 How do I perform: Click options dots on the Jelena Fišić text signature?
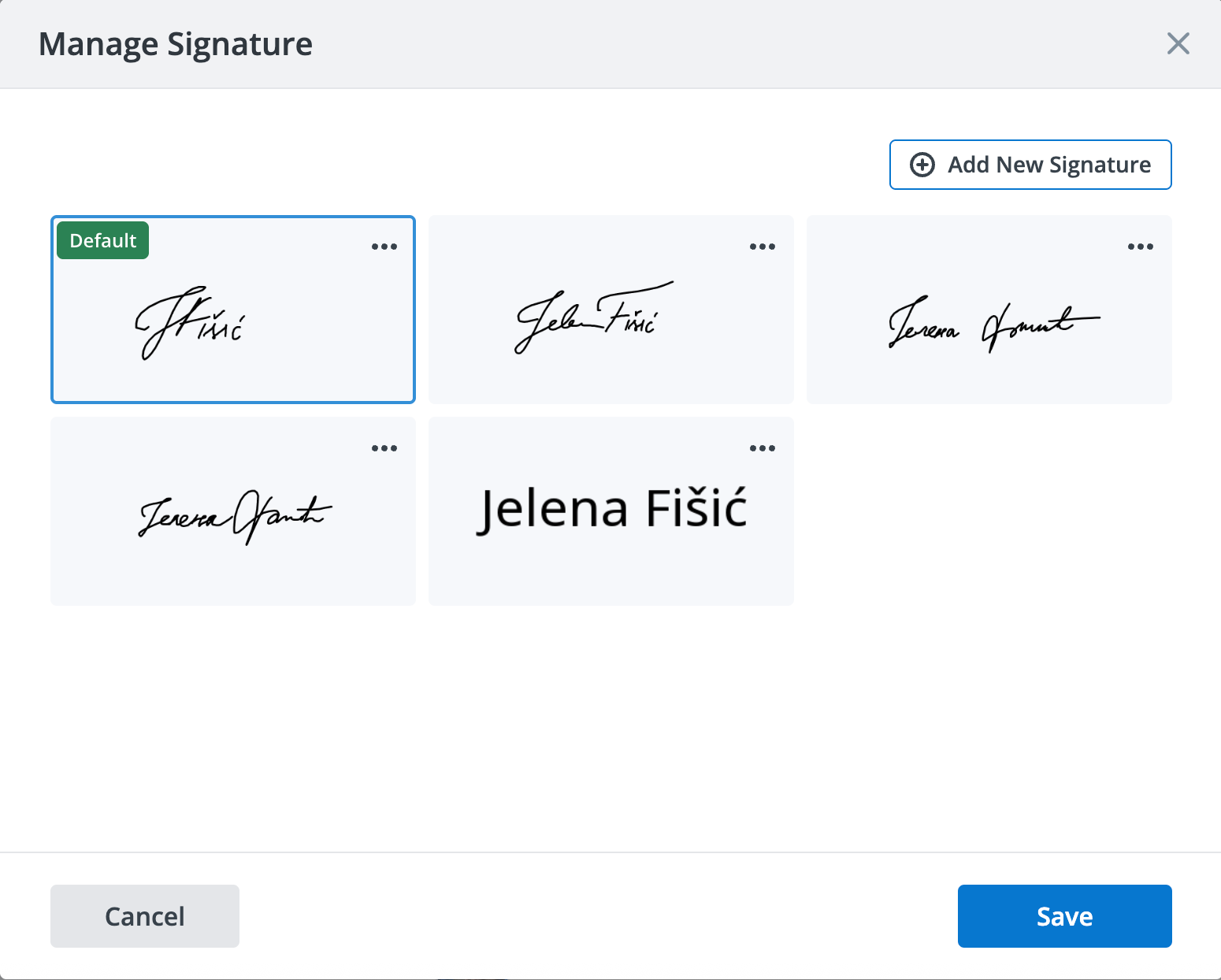pyautogui.click(x=762, y=447)
